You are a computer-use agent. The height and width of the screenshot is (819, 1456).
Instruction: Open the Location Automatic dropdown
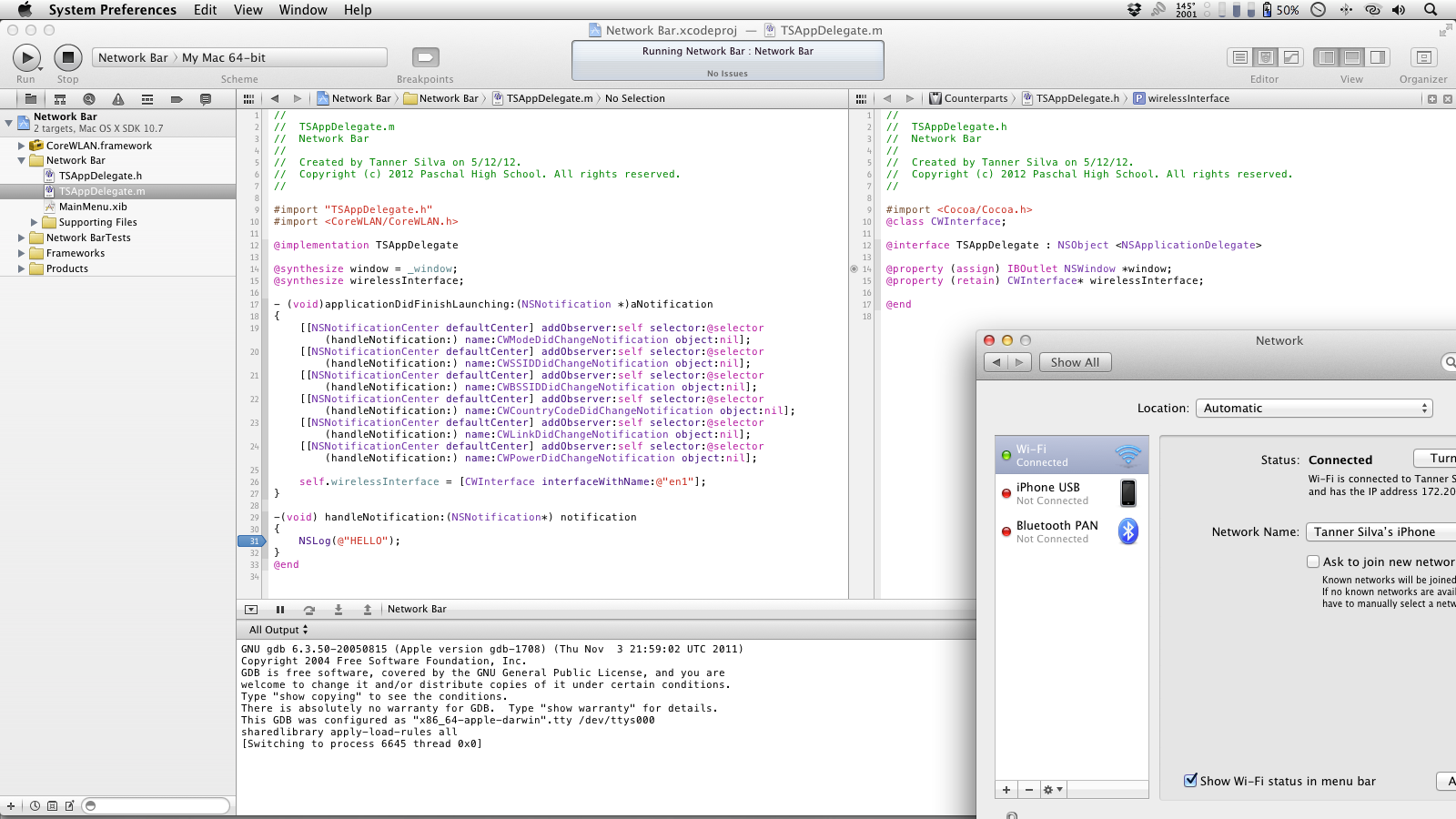(x=1314, y=409)
